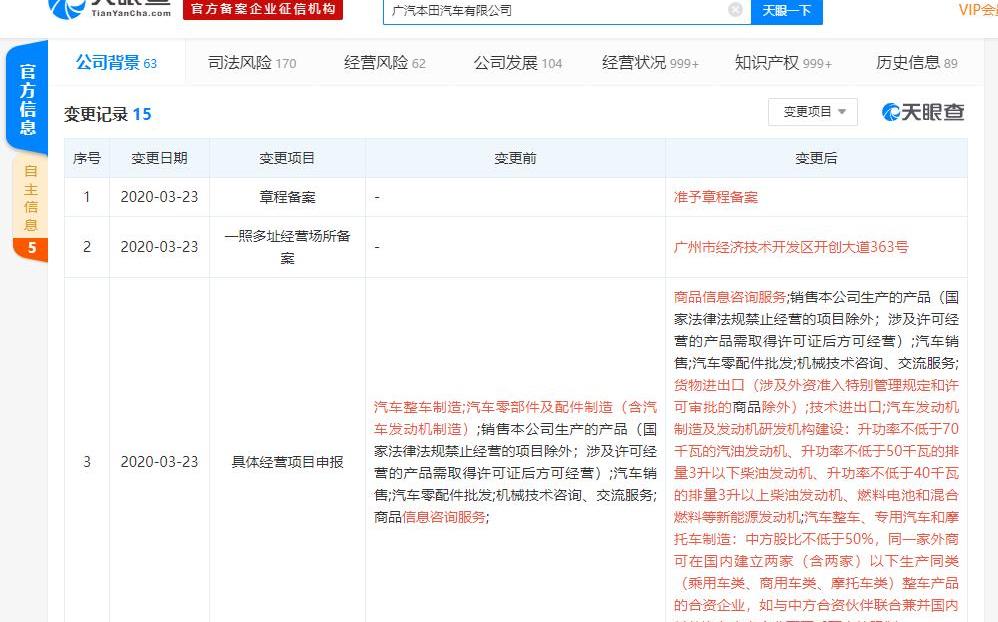
Task: Click the 官方备案企业征信机构 badge
Action: point(263,9)
